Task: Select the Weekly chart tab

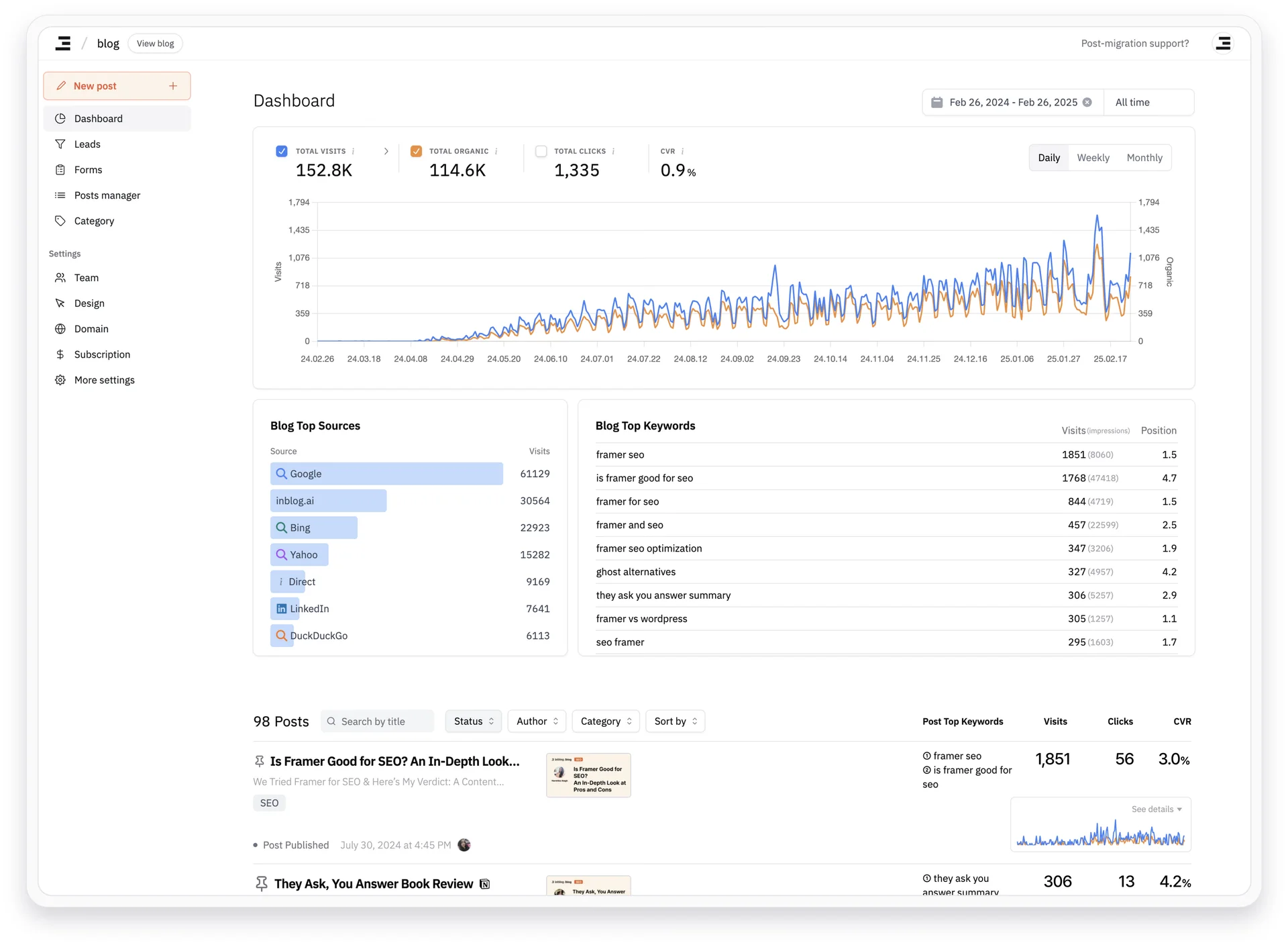Action: pos(1093,157)
